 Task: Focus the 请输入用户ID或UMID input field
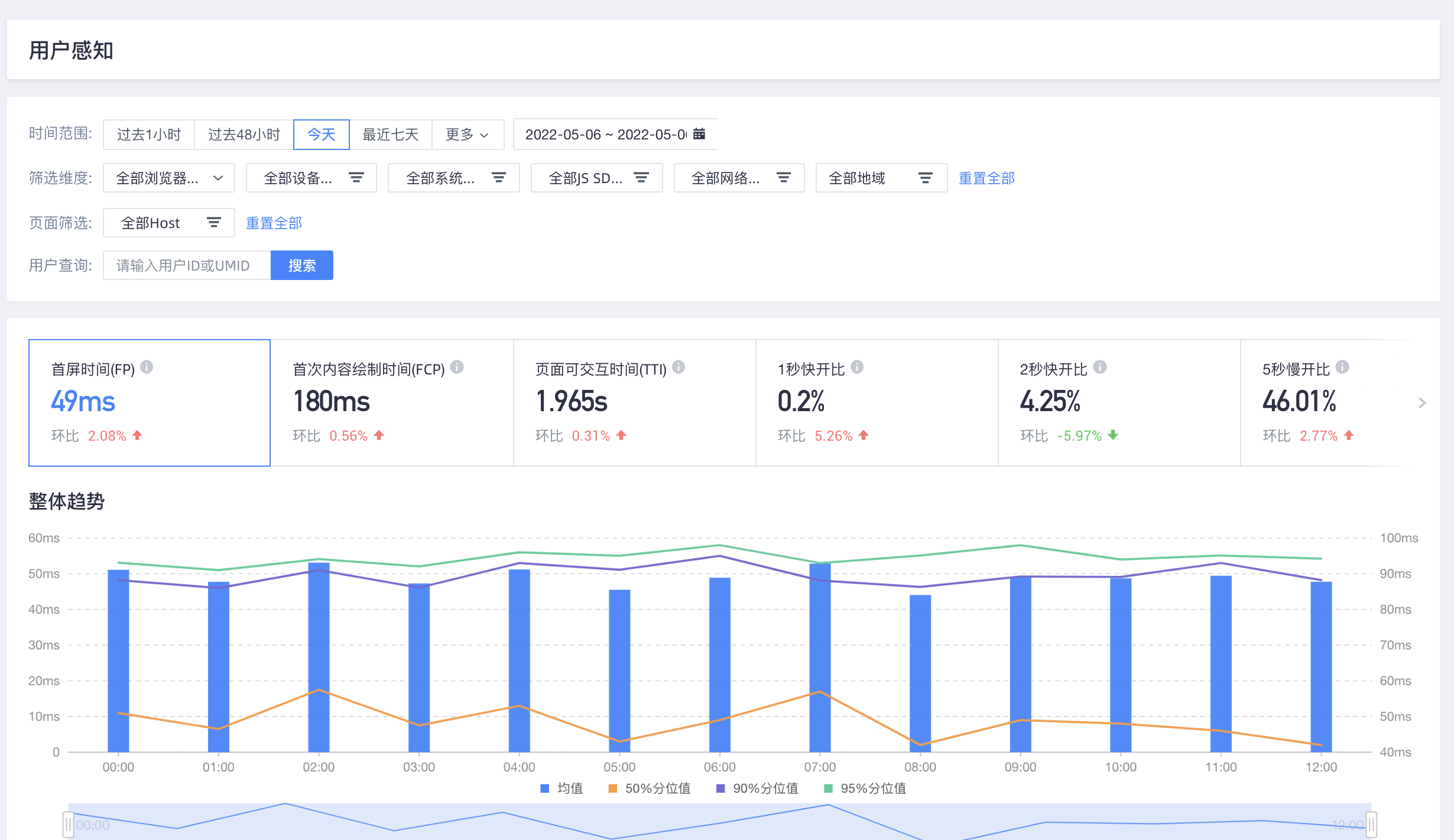(187, 265)
